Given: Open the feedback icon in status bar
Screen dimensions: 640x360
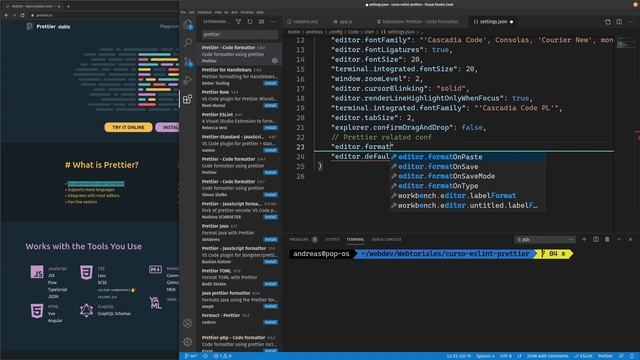Looking at the screenshot, I should (621, 356).
